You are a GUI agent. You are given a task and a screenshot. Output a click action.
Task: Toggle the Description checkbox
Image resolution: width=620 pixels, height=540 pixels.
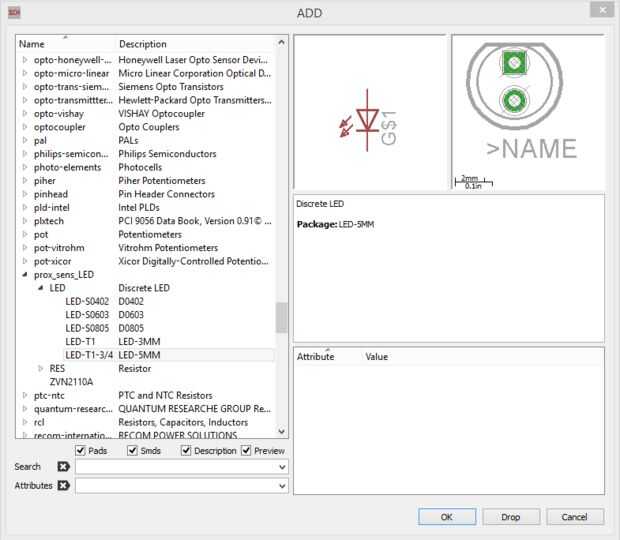186,450
